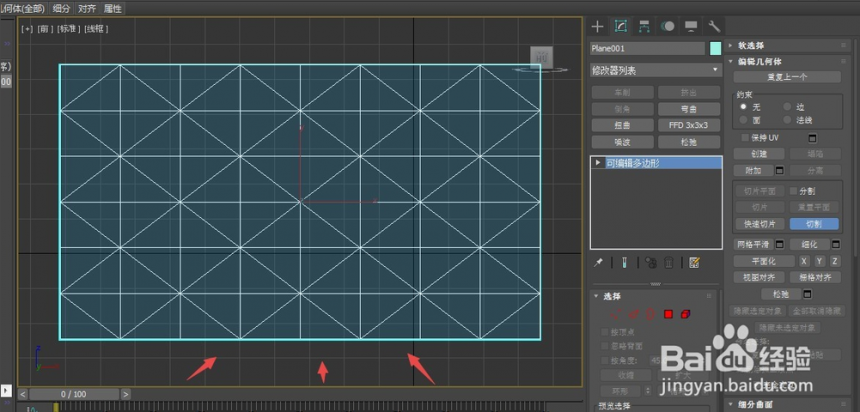The height and width of the screenshot is (412, 860).
Task: Open viewport [标准] quality menu
Action: click(69, 29)
